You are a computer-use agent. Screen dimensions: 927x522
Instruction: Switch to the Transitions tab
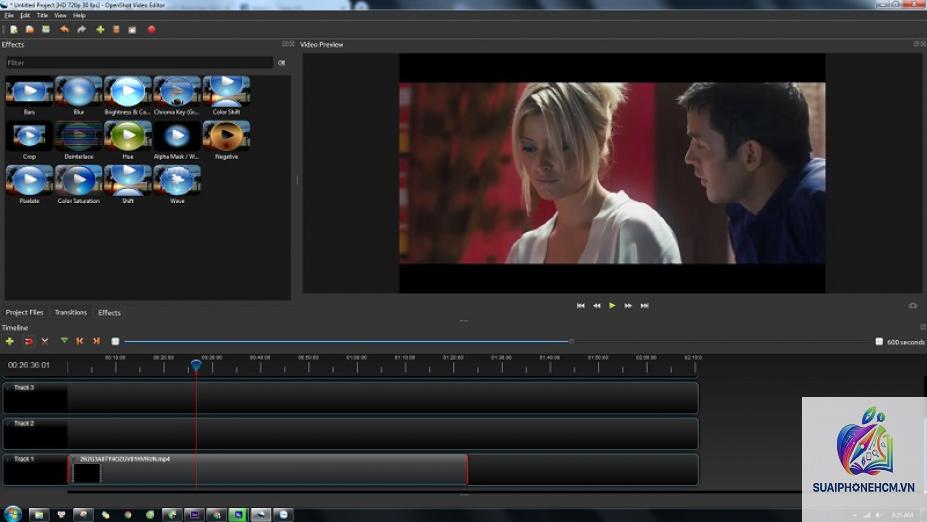point(70,312)
